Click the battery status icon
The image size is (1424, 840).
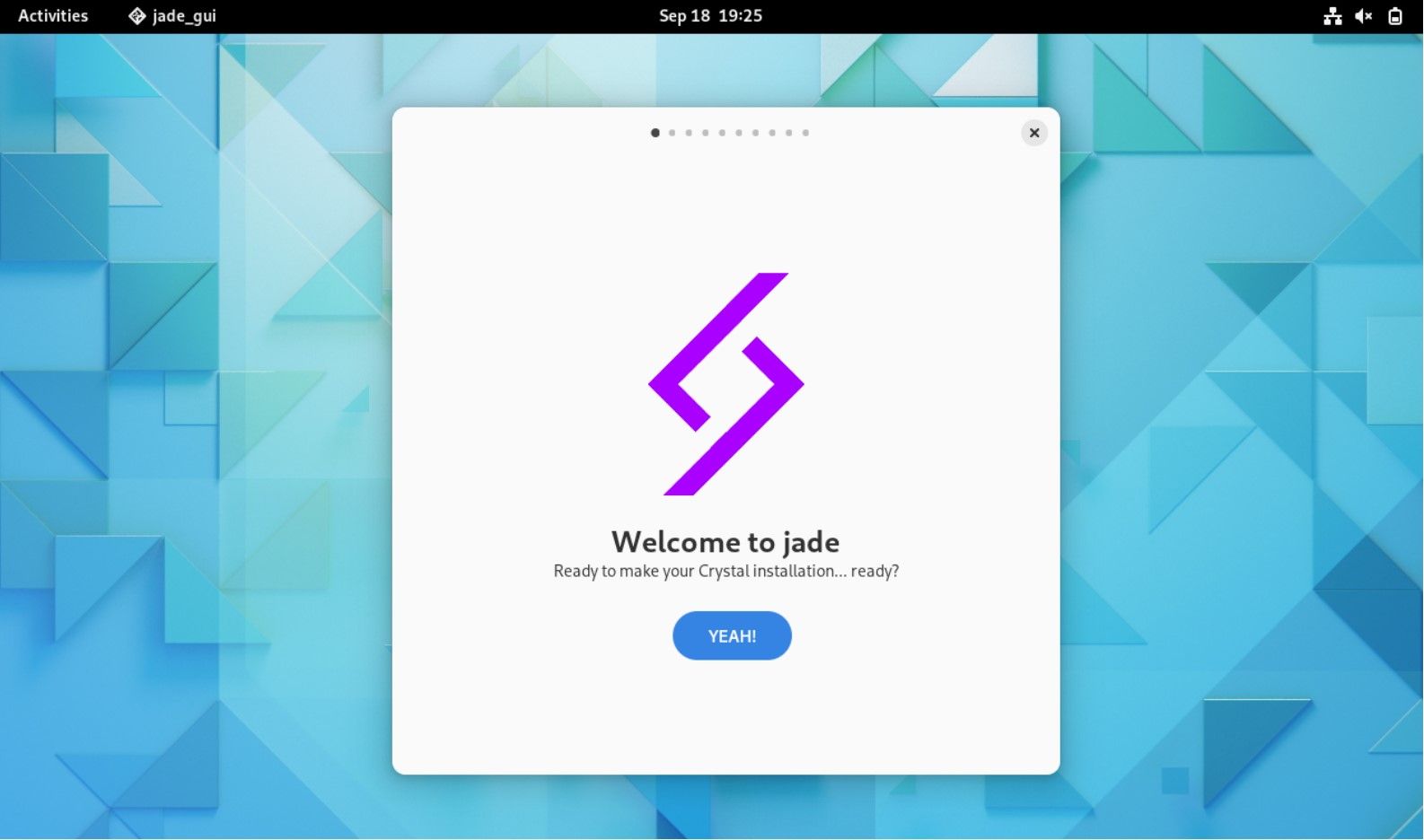(1395, 16)
